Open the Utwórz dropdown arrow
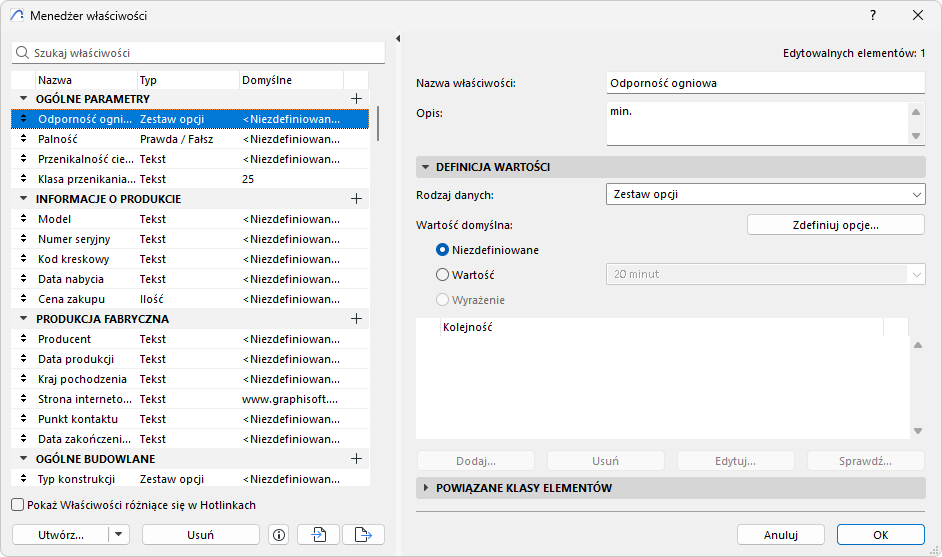 point(120,535)
